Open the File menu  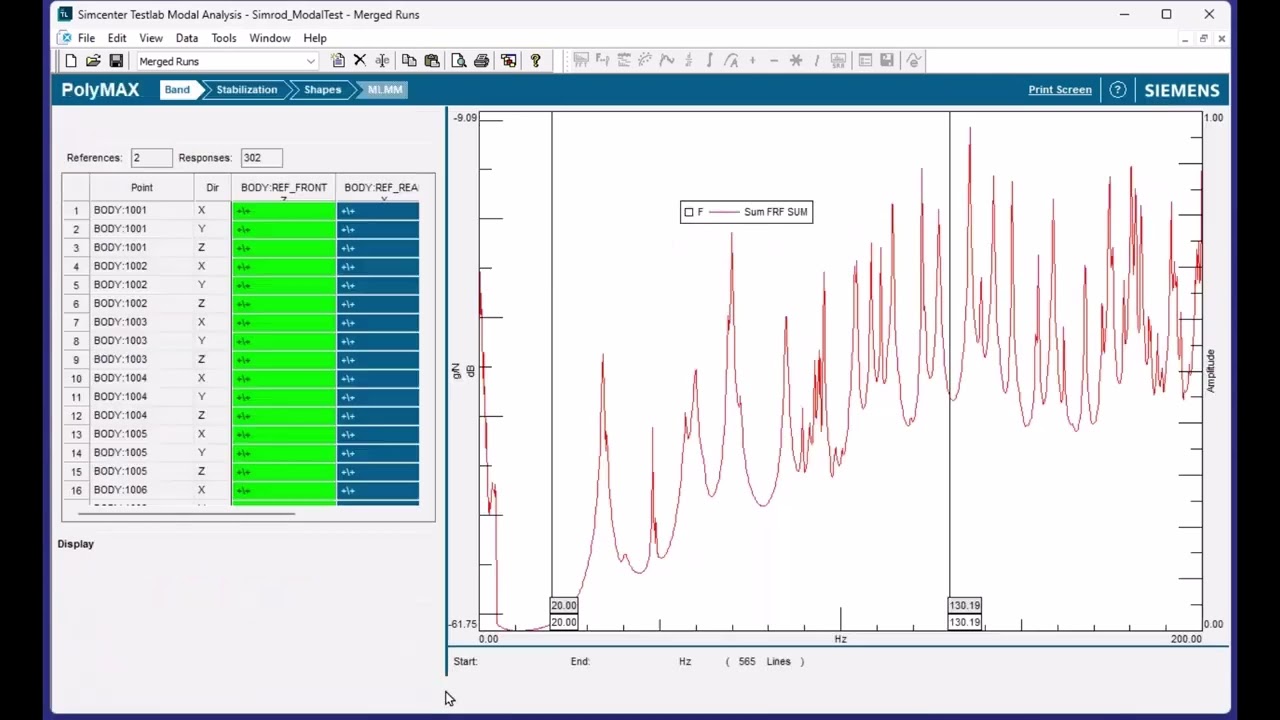click(x=86, y=38)
